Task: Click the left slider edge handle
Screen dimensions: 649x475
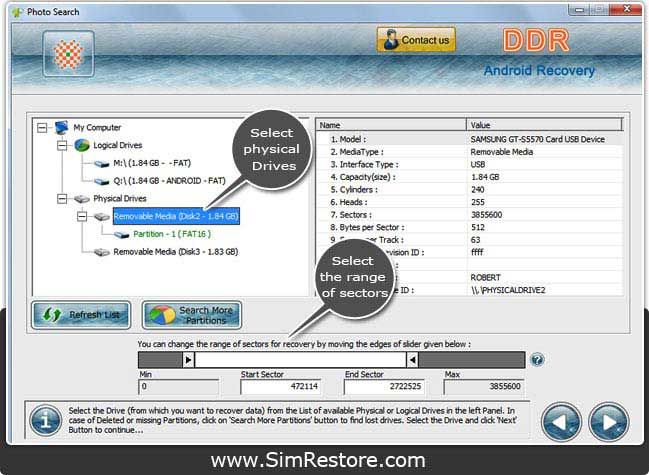Action: pos(188,360)
